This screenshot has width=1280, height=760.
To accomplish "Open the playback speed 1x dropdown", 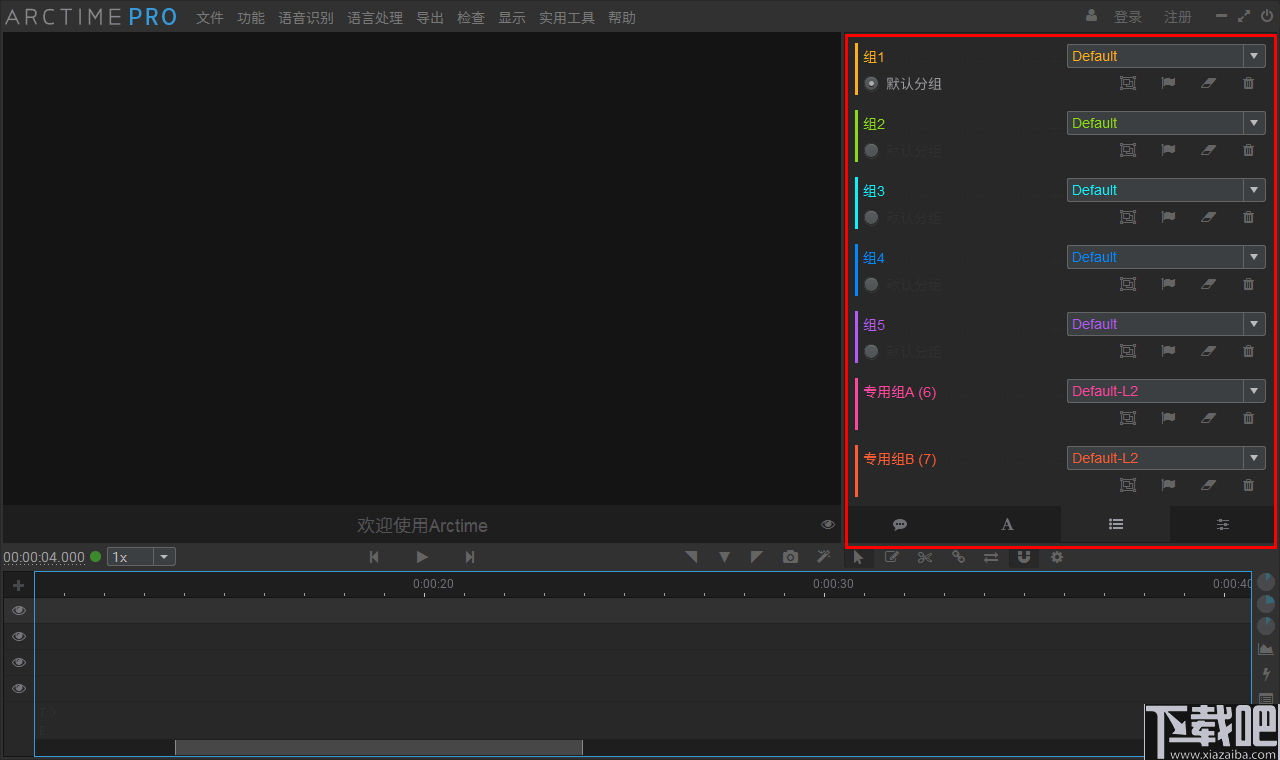I will tap(163, 556).
